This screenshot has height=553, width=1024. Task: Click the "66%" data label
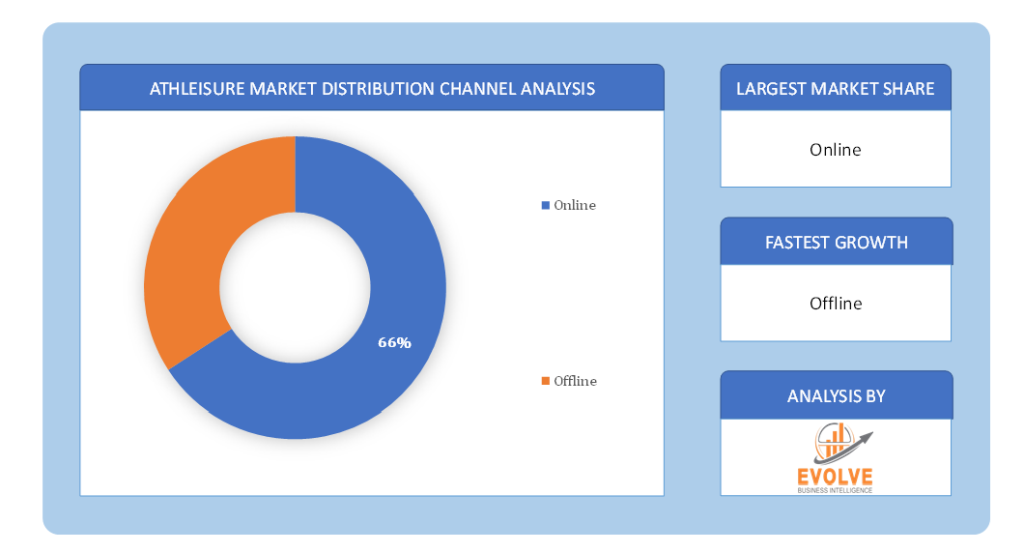(x=394, y=342)
